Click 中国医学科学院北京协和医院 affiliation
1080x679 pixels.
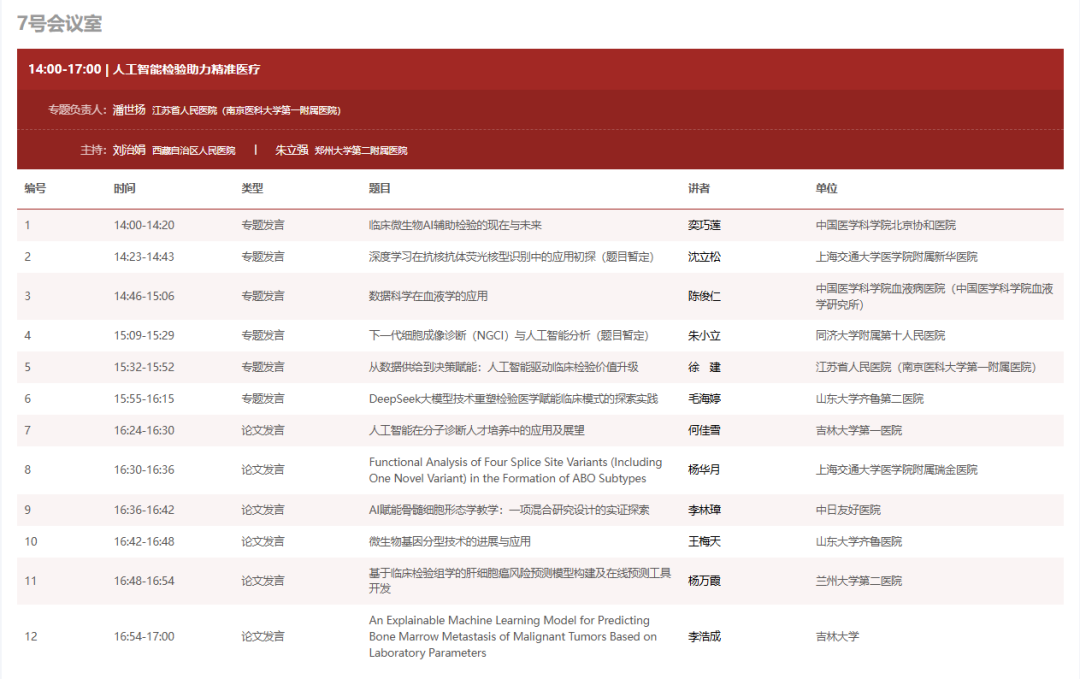(886, 225)
